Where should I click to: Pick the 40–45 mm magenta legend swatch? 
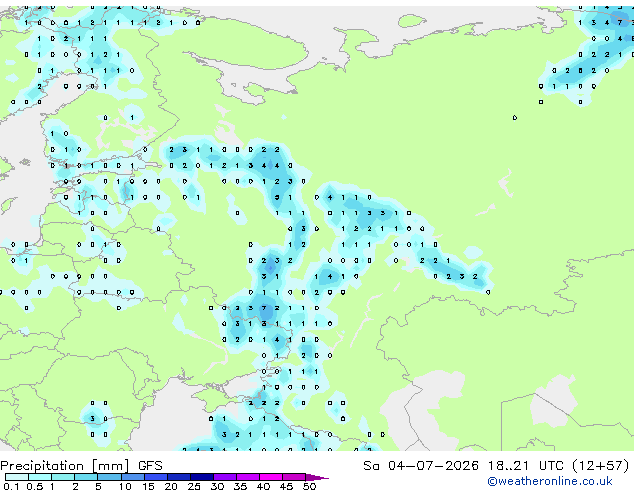[271, 477]
